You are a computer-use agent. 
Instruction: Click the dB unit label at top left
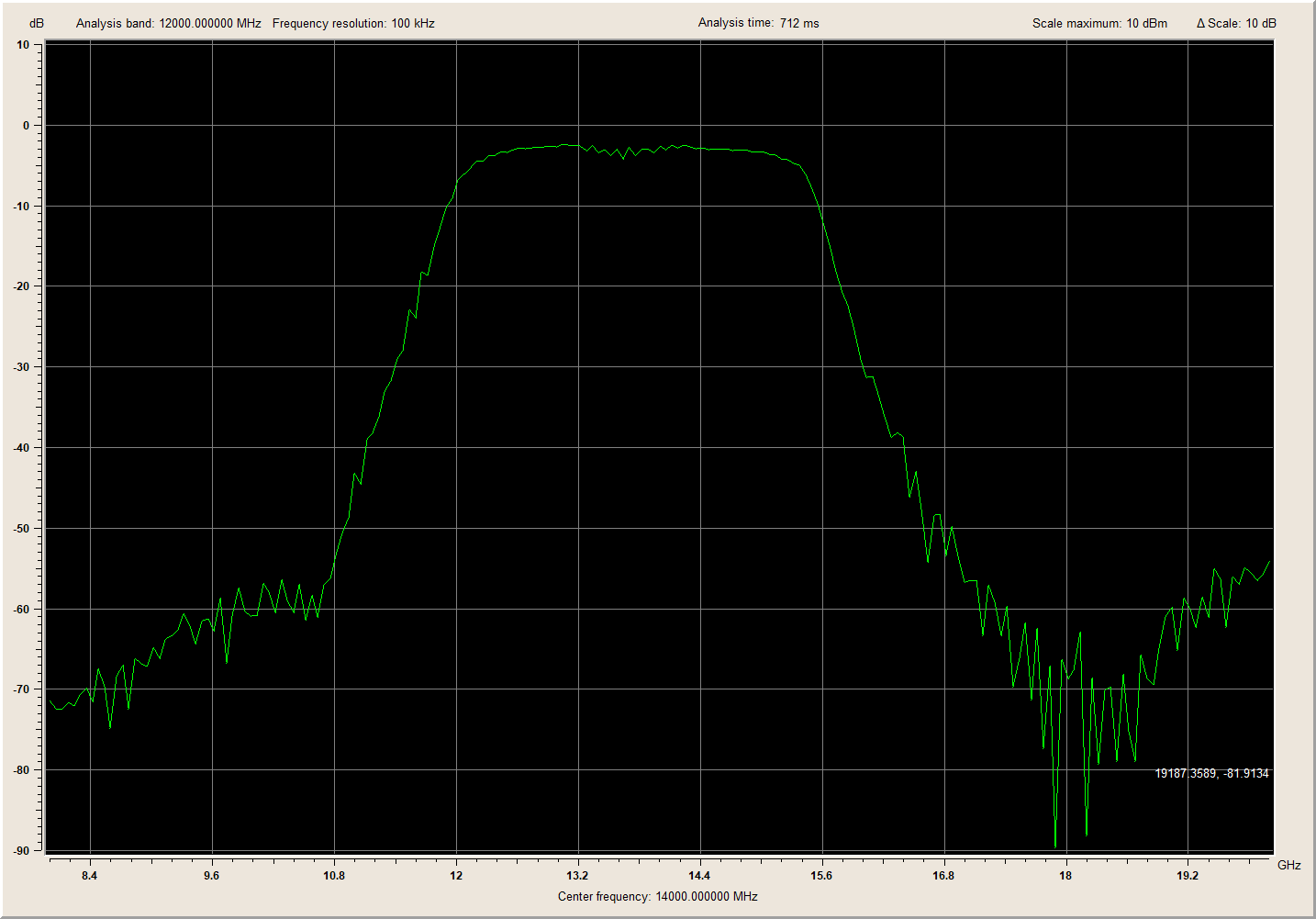37,23
